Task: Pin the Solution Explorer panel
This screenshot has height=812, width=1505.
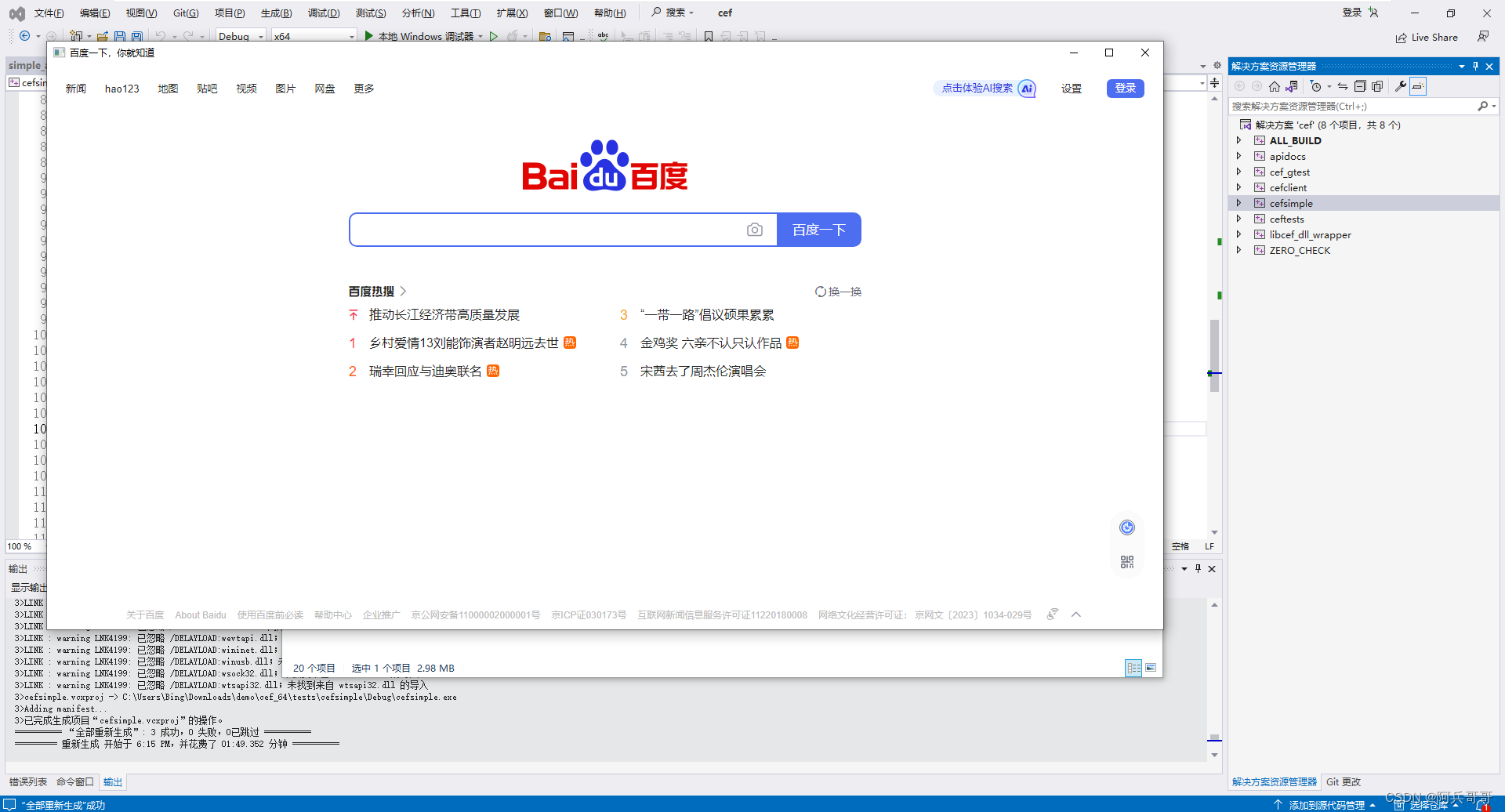Action: [x=1475, y=66]
